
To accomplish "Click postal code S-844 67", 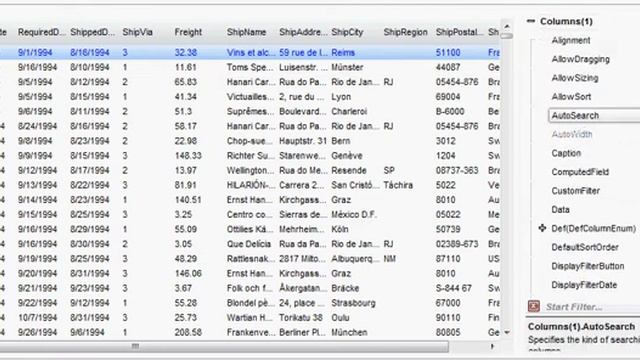I will coord(453,288).
